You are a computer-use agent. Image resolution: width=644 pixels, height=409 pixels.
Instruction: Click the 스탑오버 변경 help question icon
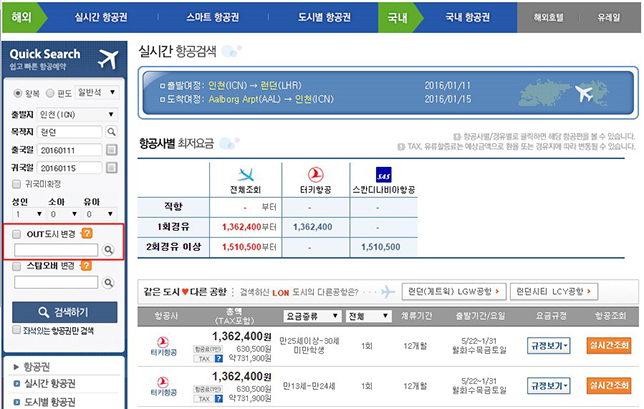pos(86,266)
